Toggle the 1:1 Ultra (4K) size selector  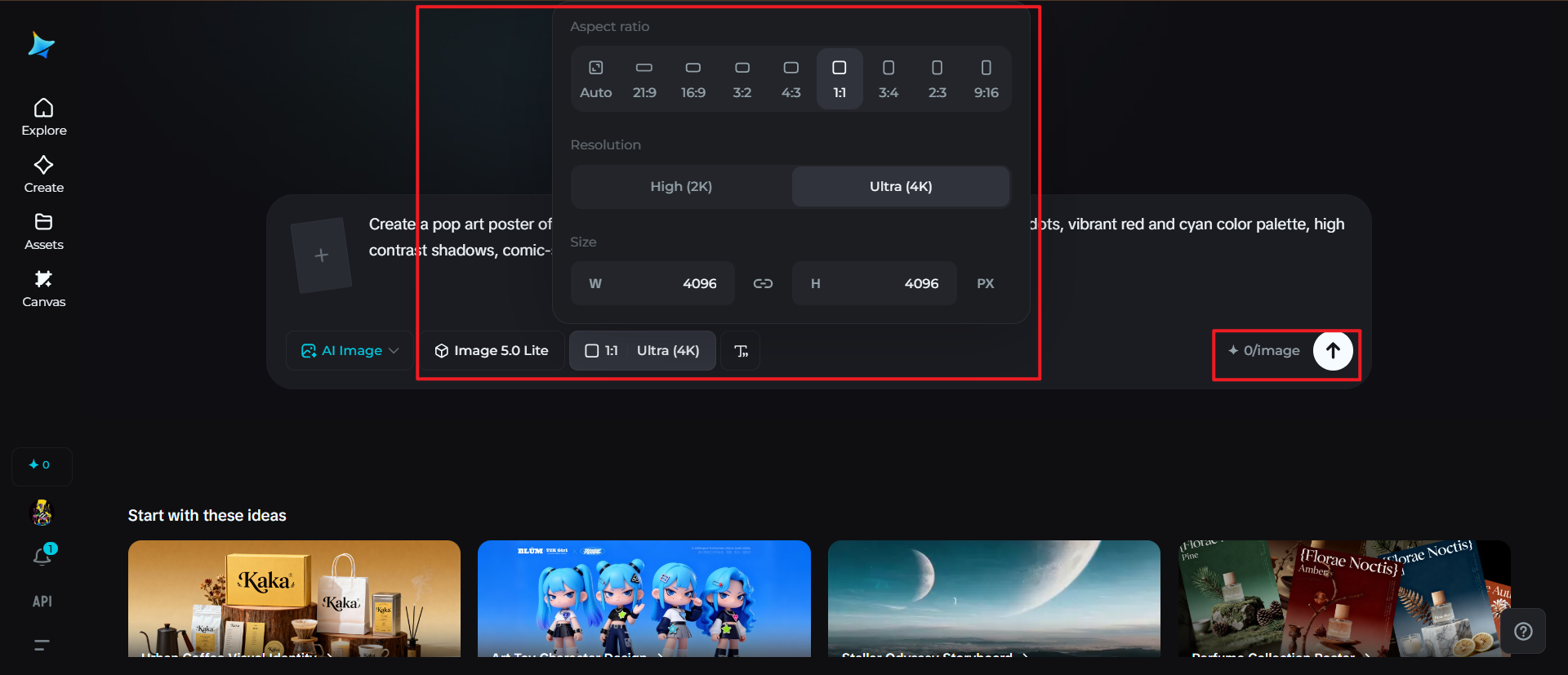tap(643, 351)
